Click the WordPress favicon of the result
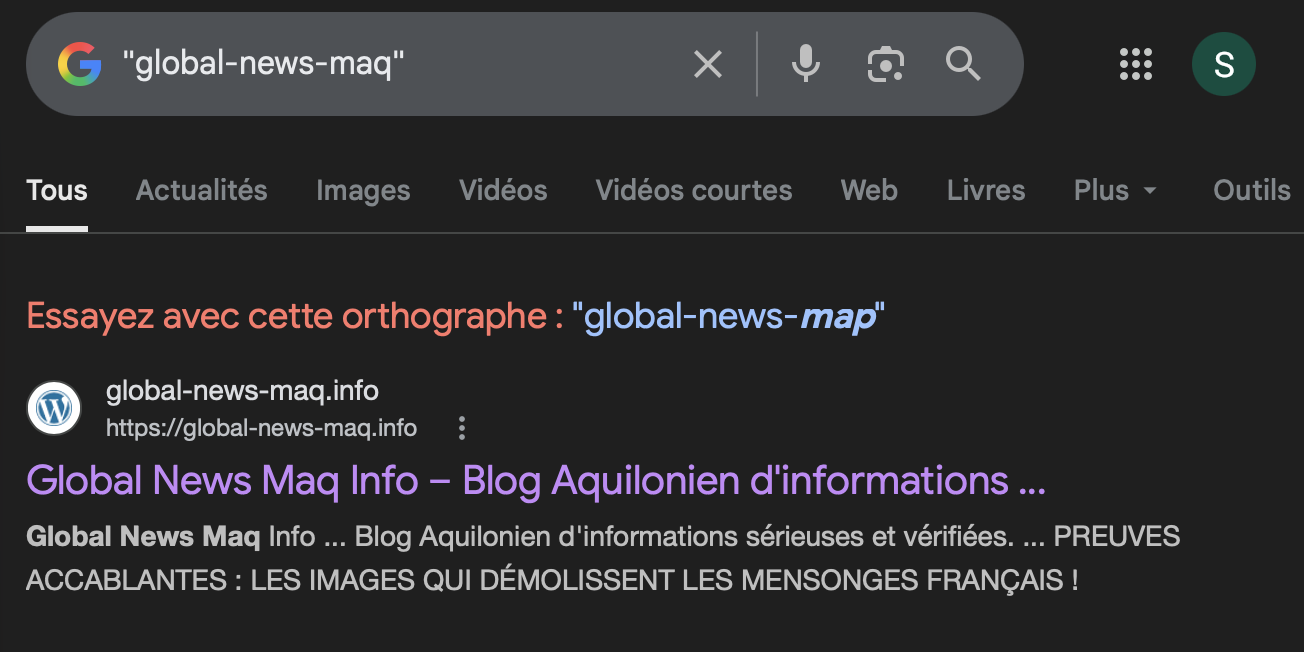Screen dimensions: 1304x652 [x=54, y=408]
